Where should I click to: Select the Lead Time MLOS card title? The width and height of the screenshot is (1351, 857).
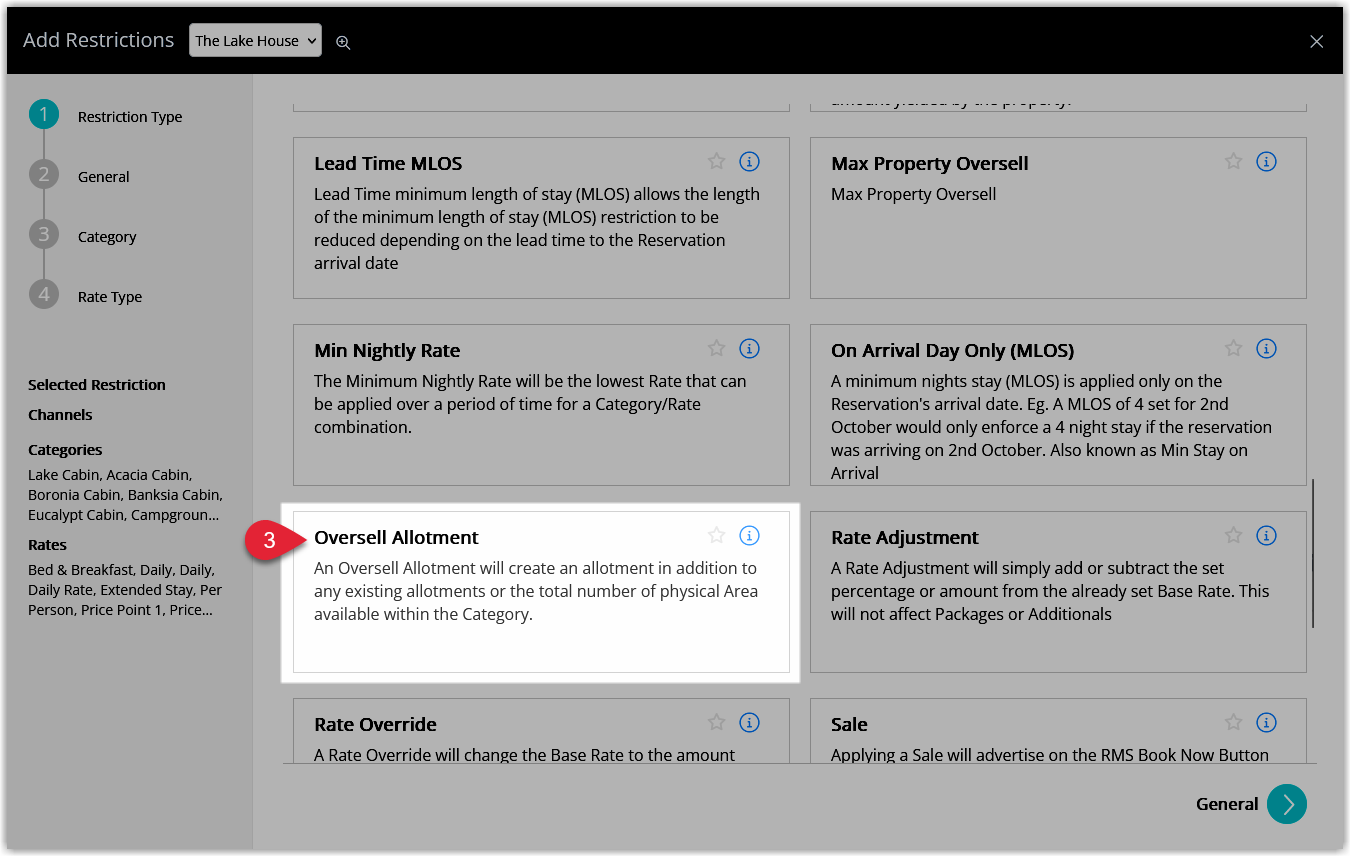(388, 163)
